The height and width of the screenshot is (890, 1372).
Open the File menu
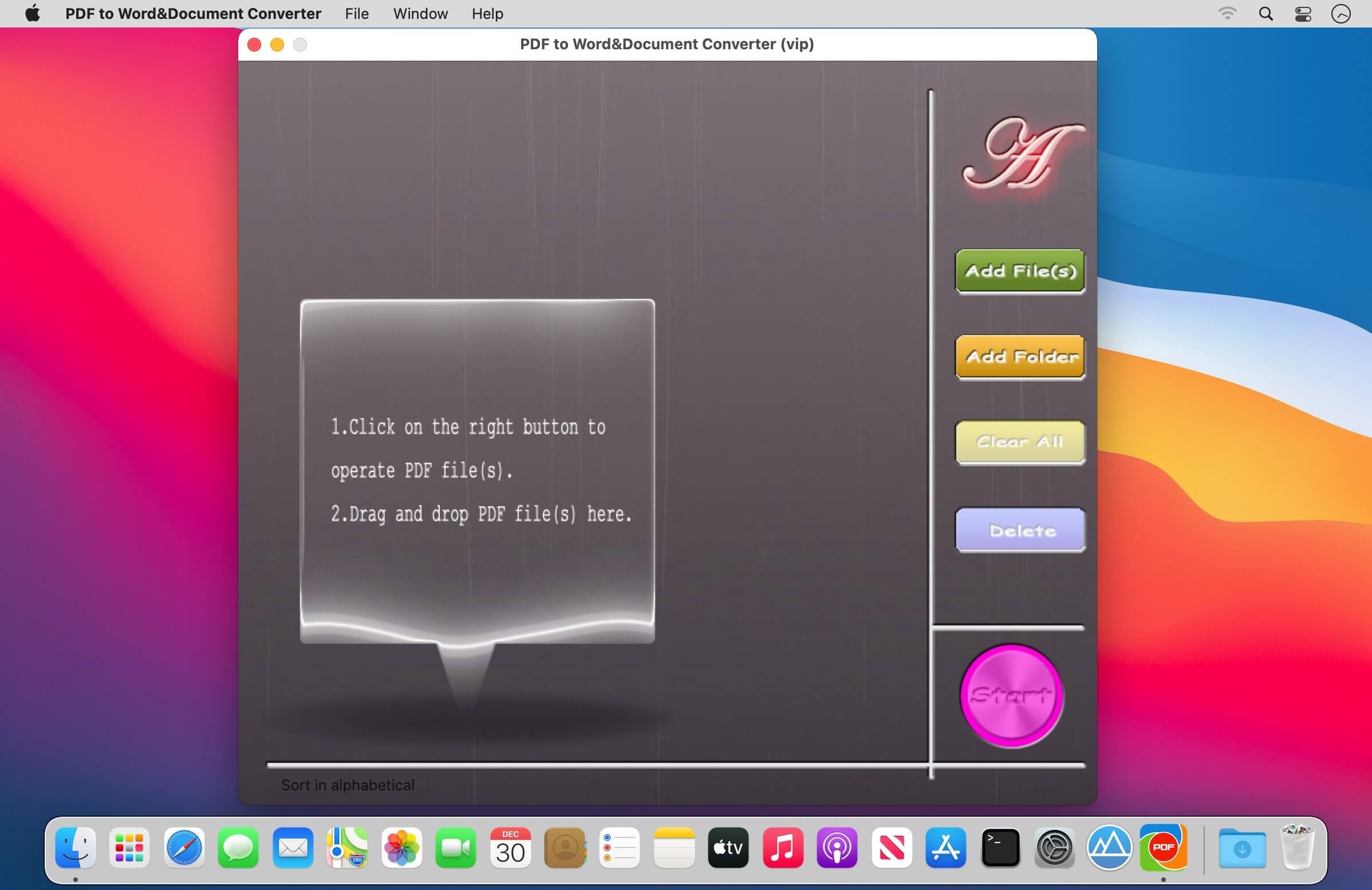(357, 13)
